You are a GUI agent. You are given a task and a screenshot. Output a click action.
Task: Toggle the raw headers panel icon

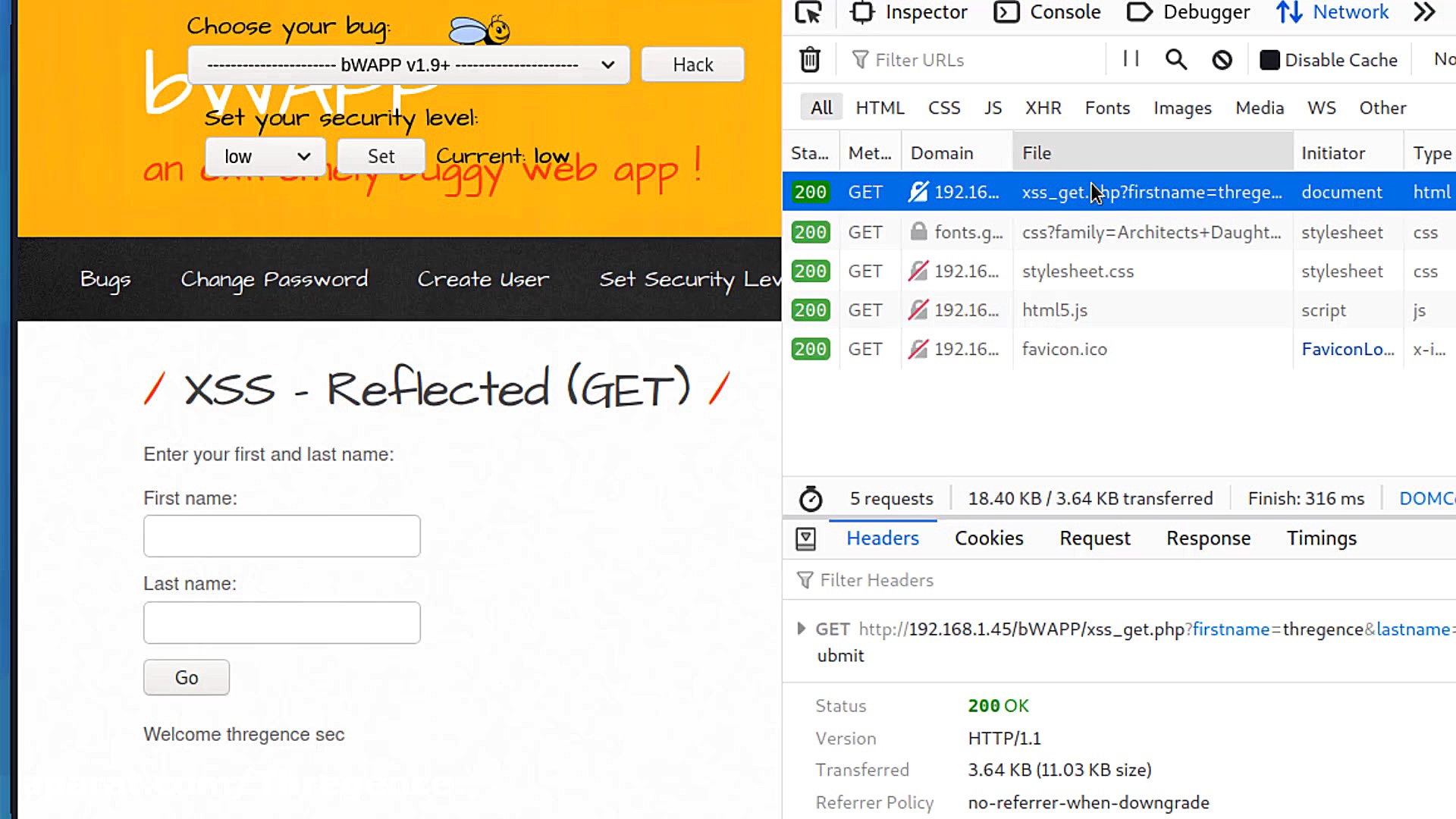coord(805,539)
